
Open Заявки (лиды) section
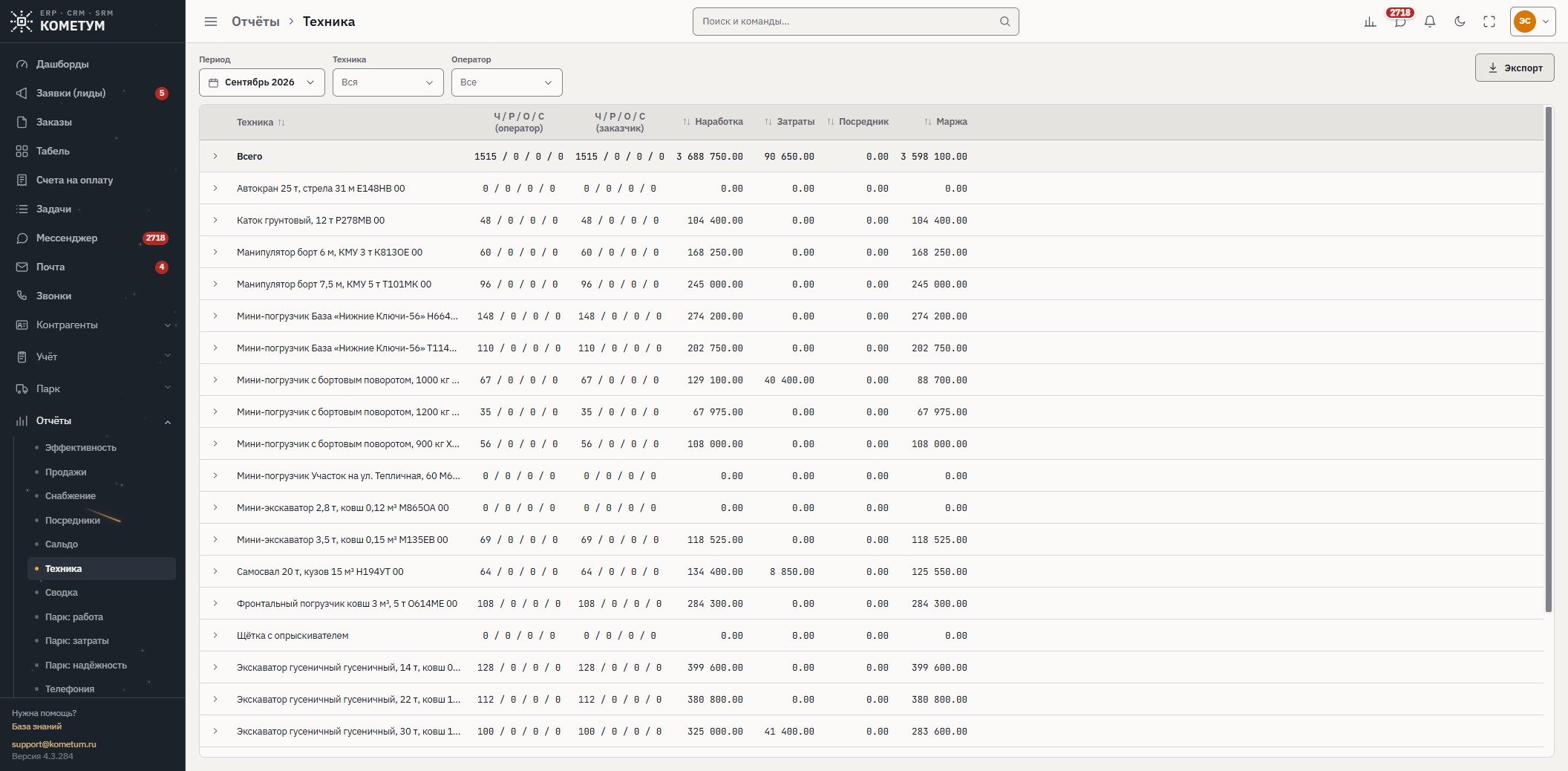[93, 93]
